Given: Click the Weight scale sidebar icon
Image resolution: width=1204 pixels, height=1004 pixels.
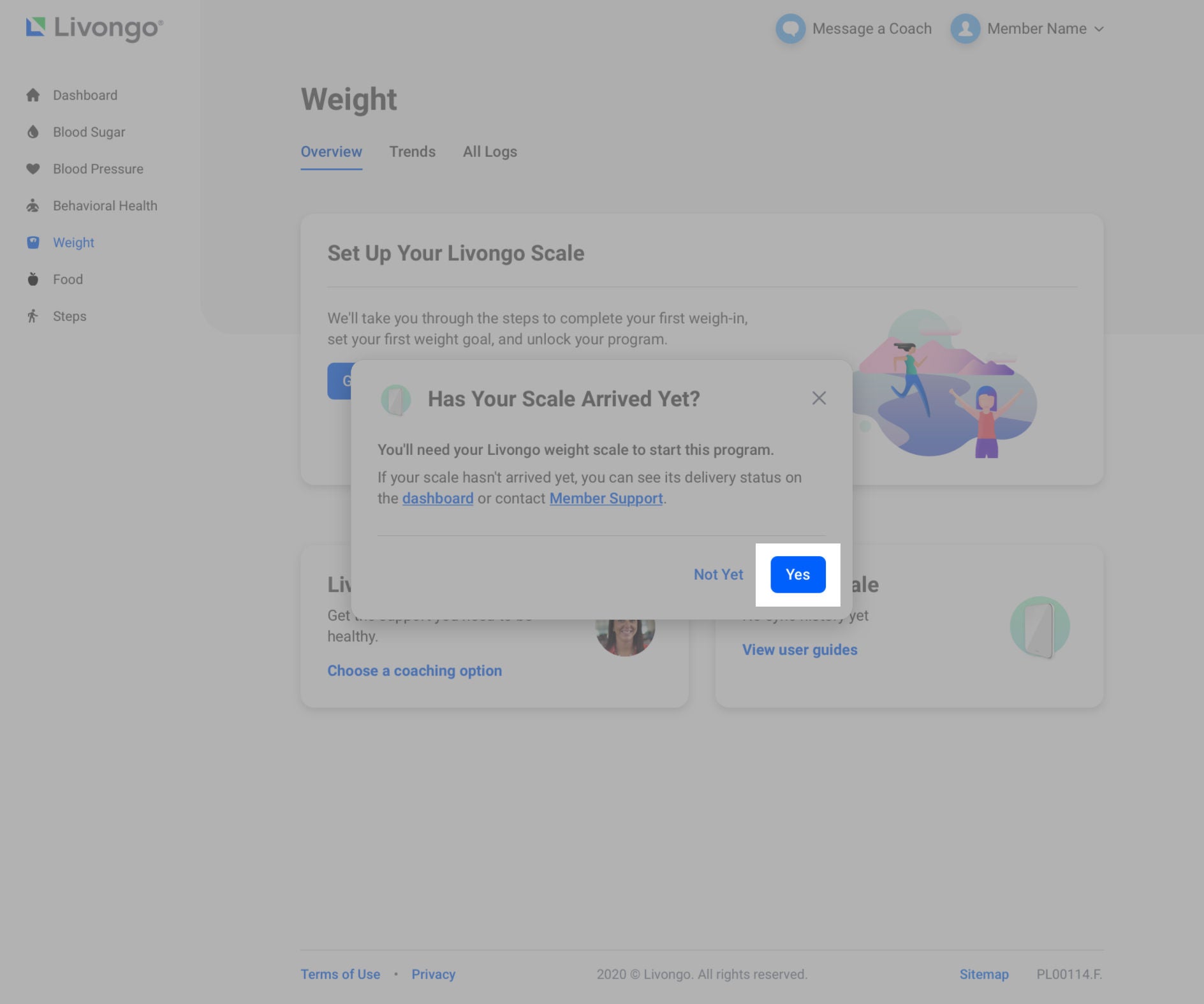Looking at the screenshot, I should [33, 242].
